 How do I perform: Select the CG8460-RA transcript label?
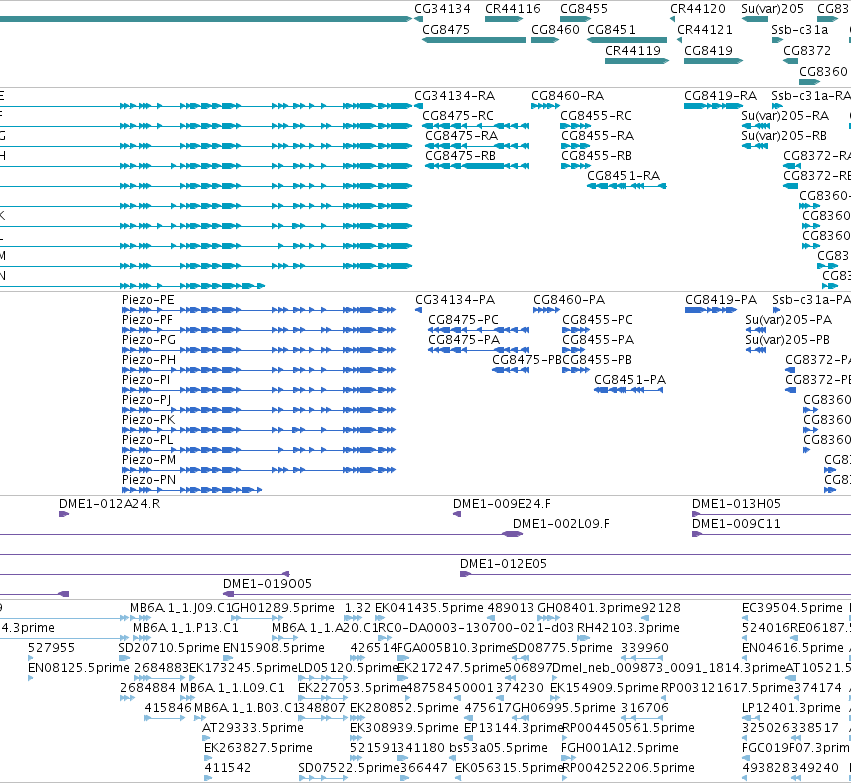coord(567,96)
